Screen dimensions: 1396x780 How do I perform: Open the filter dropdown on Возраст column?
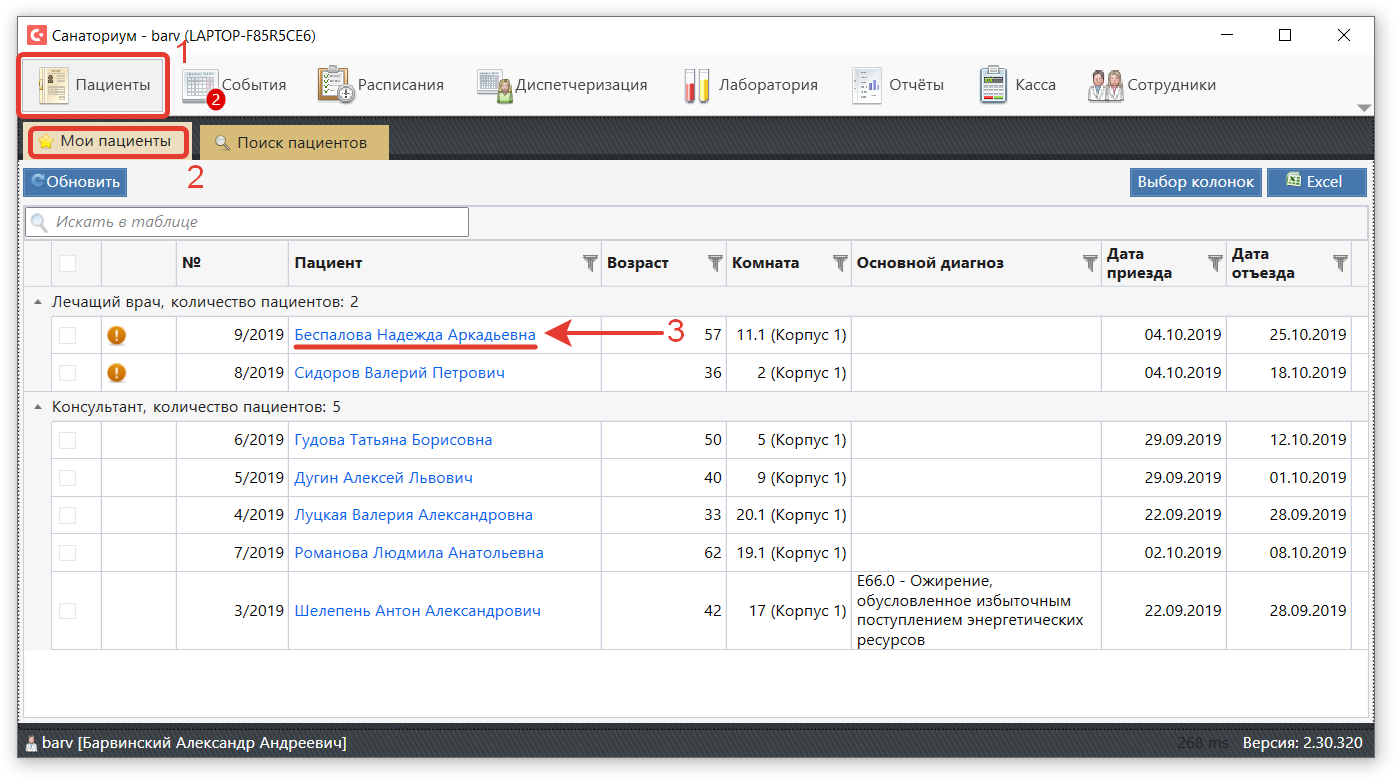[714, 263]
